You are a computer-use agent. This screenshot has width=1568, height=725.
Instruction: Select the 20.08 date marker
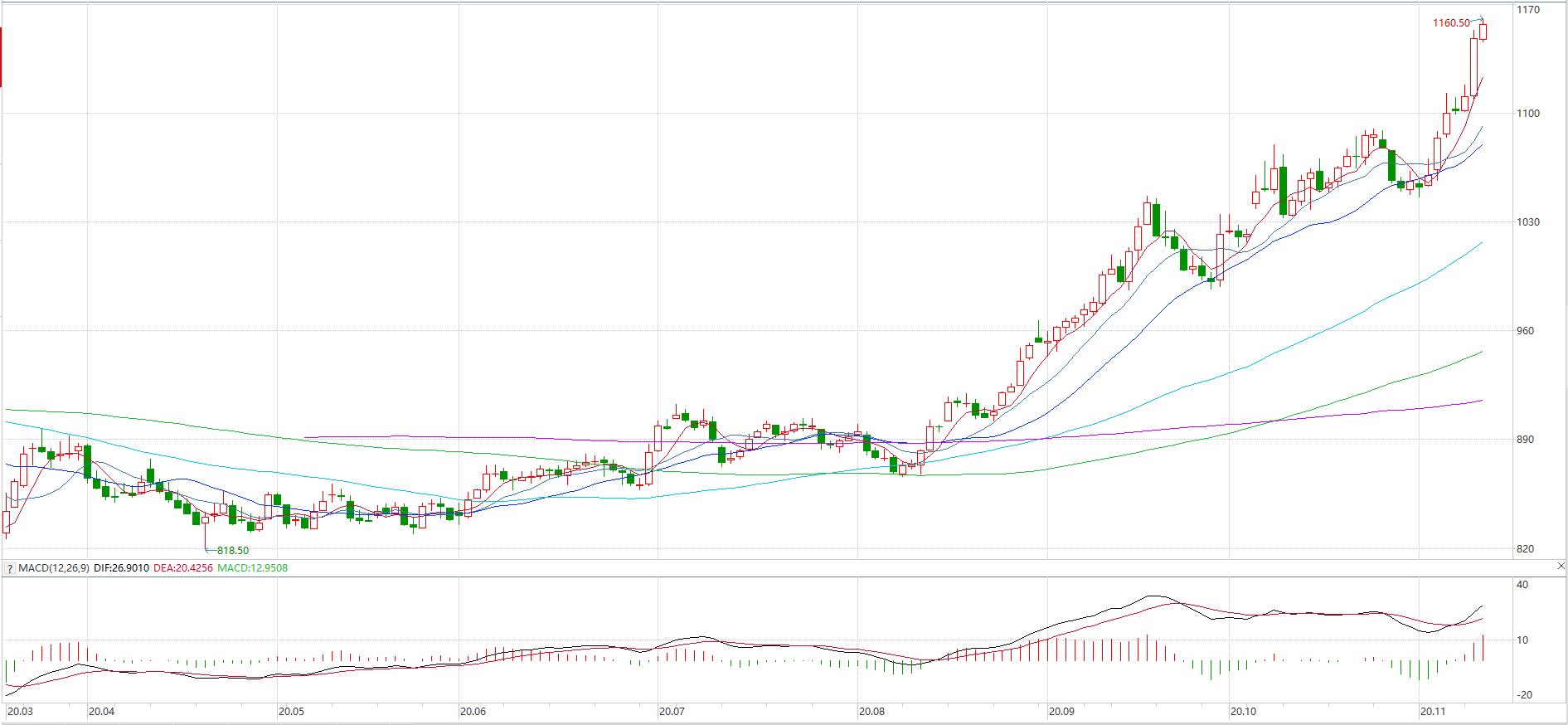click(872, 712)
